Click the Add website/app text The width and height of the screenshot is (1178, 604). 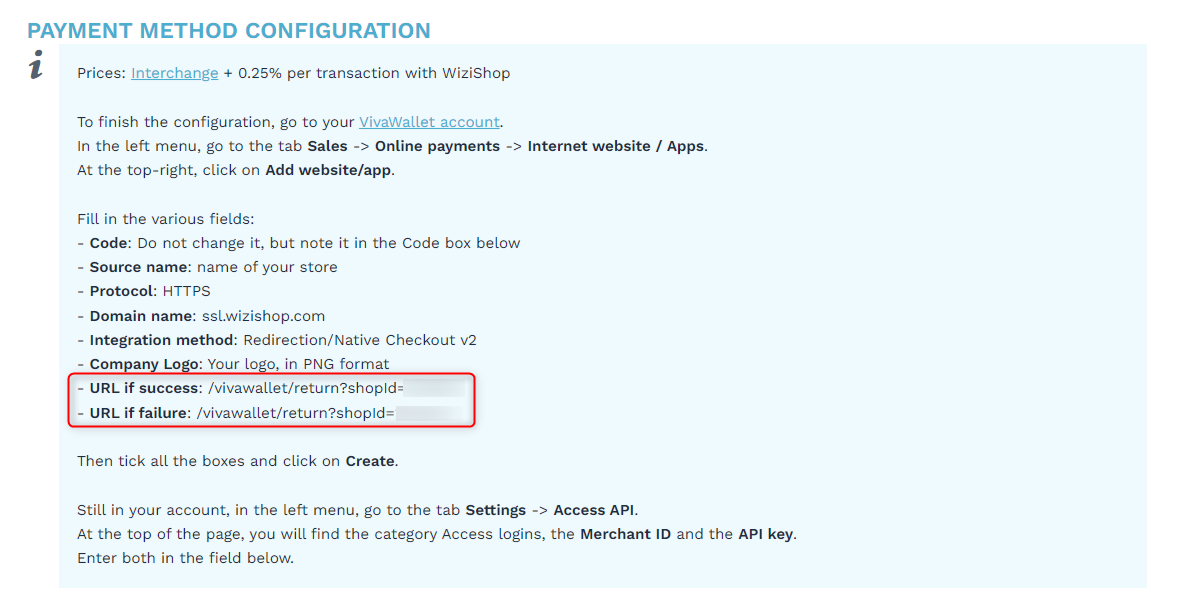[328, 170]
